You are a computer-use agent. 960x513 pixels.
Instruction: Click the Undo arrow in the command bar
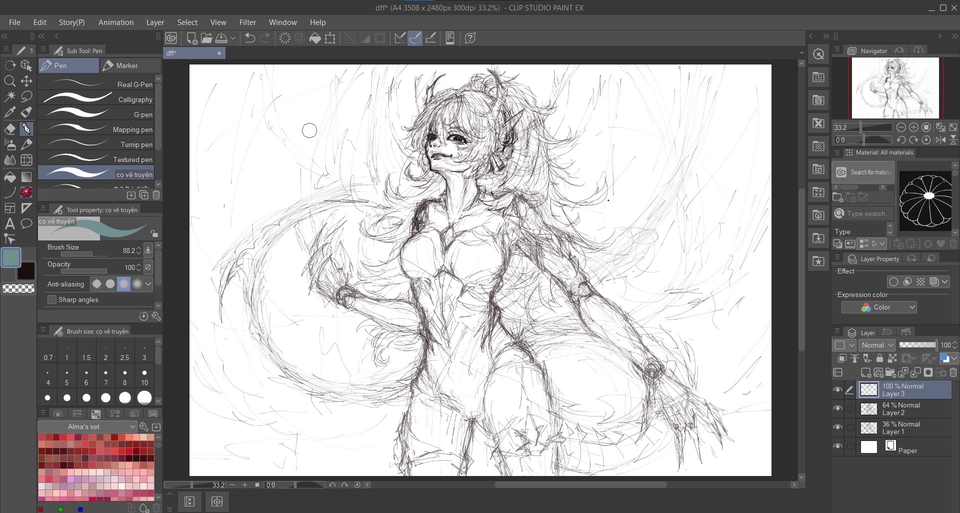point(250,38)
